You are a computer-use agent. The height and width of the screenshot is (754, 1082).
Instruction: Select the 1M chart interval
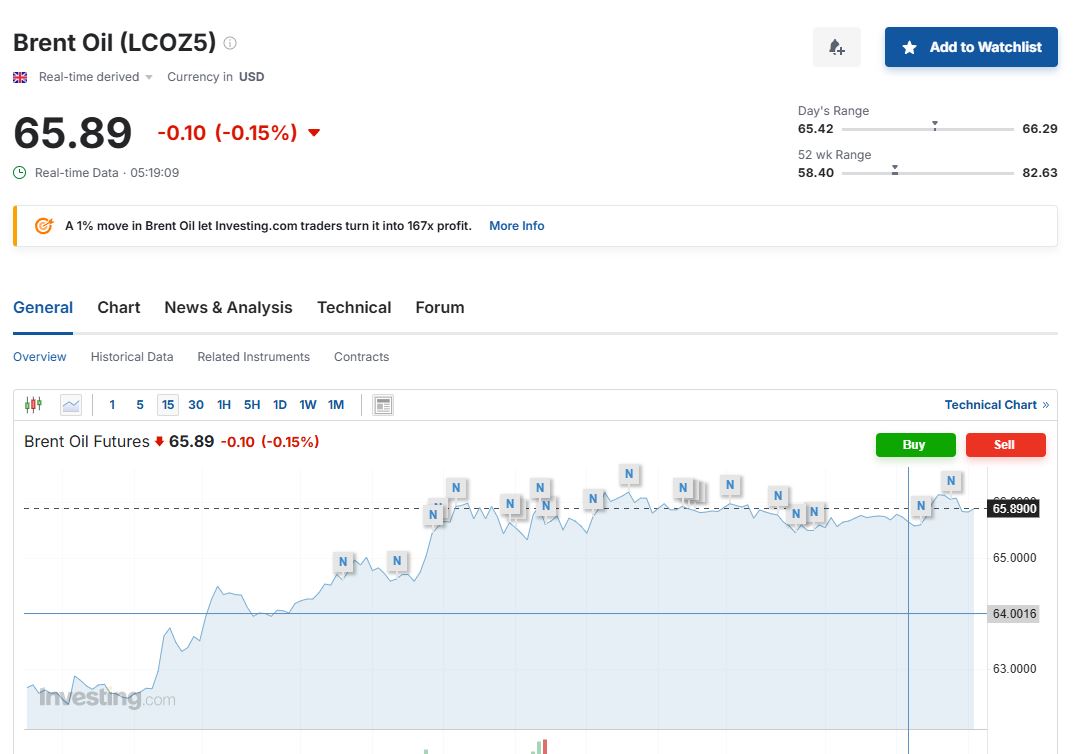336,405
